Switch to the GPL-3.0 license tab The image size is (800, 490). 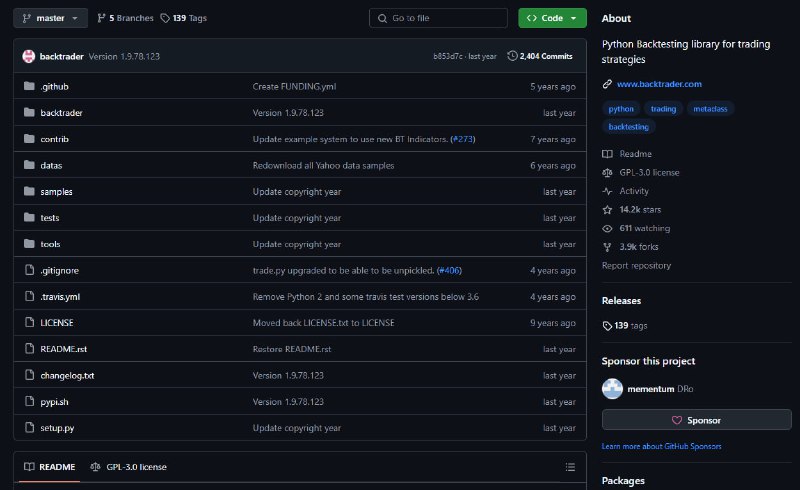pyautogui.click(x=129, y=467)
